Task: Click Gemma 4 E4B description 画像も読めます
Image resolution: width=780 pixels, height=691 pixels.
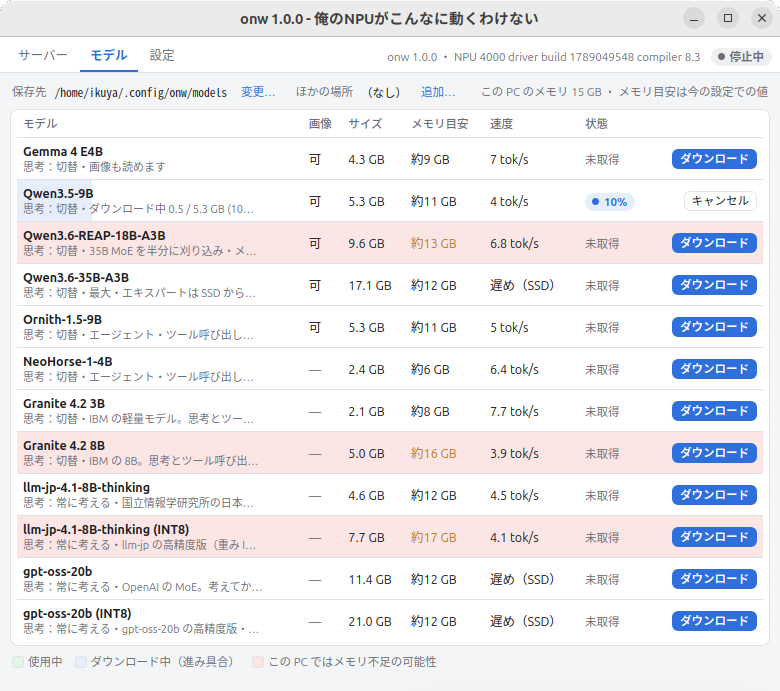Action: 127,167
